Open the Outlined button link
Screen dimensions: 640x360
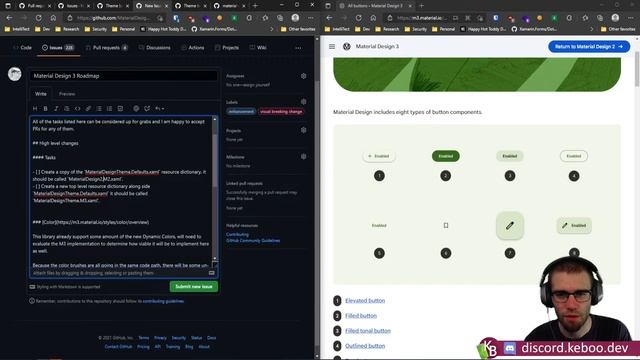(365, 346)
